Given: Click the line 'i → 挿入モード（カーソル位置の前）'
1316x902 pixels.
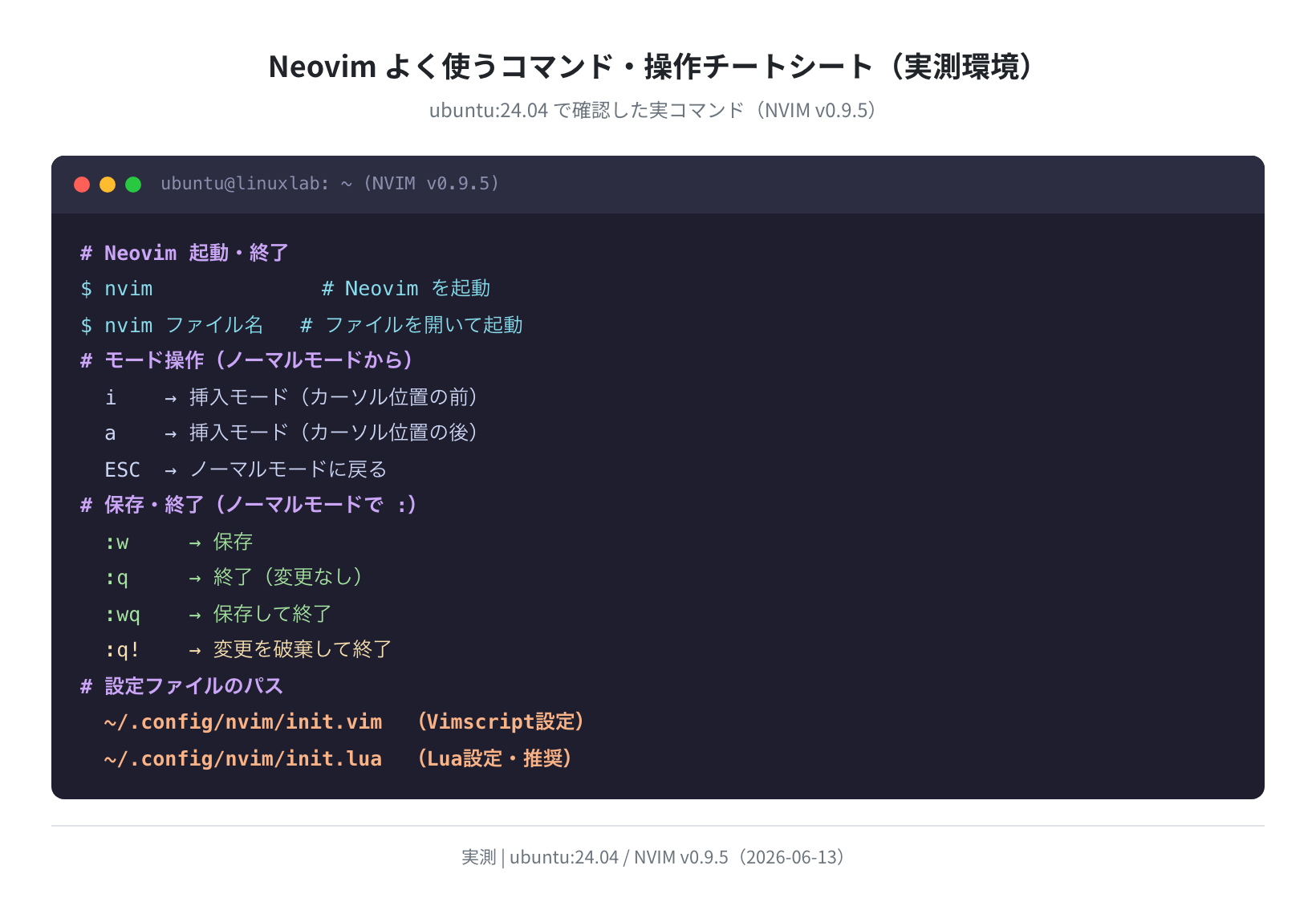Looking at the screenshot, I should click(291, 397).
